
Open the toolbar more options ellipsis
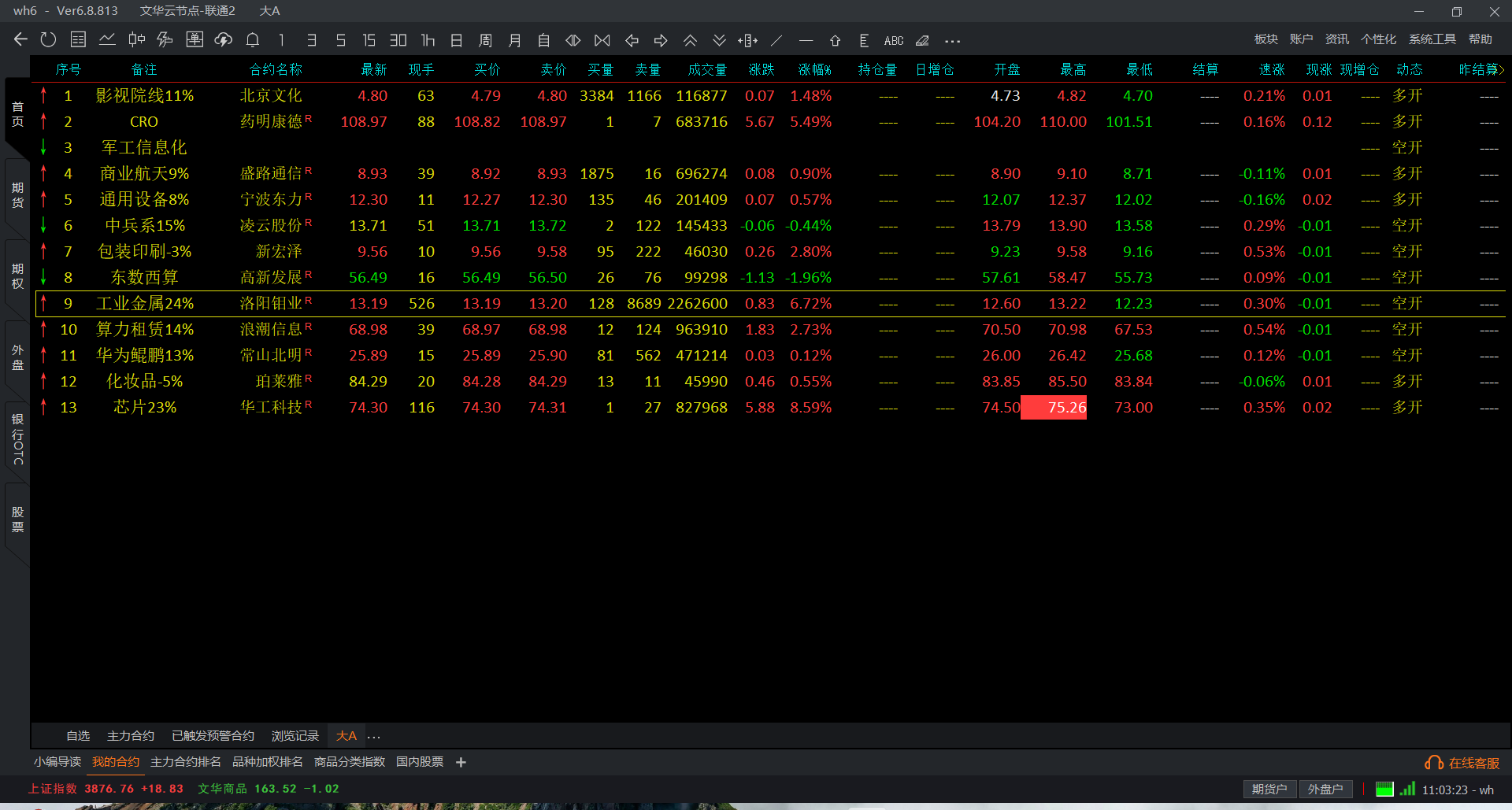tap(952, 41)
